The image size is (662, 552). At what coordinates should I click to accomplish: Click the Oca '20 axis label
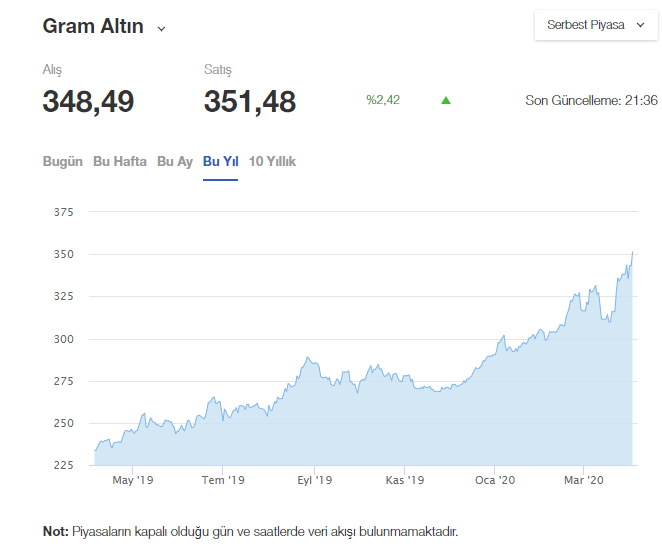(495, 481)
